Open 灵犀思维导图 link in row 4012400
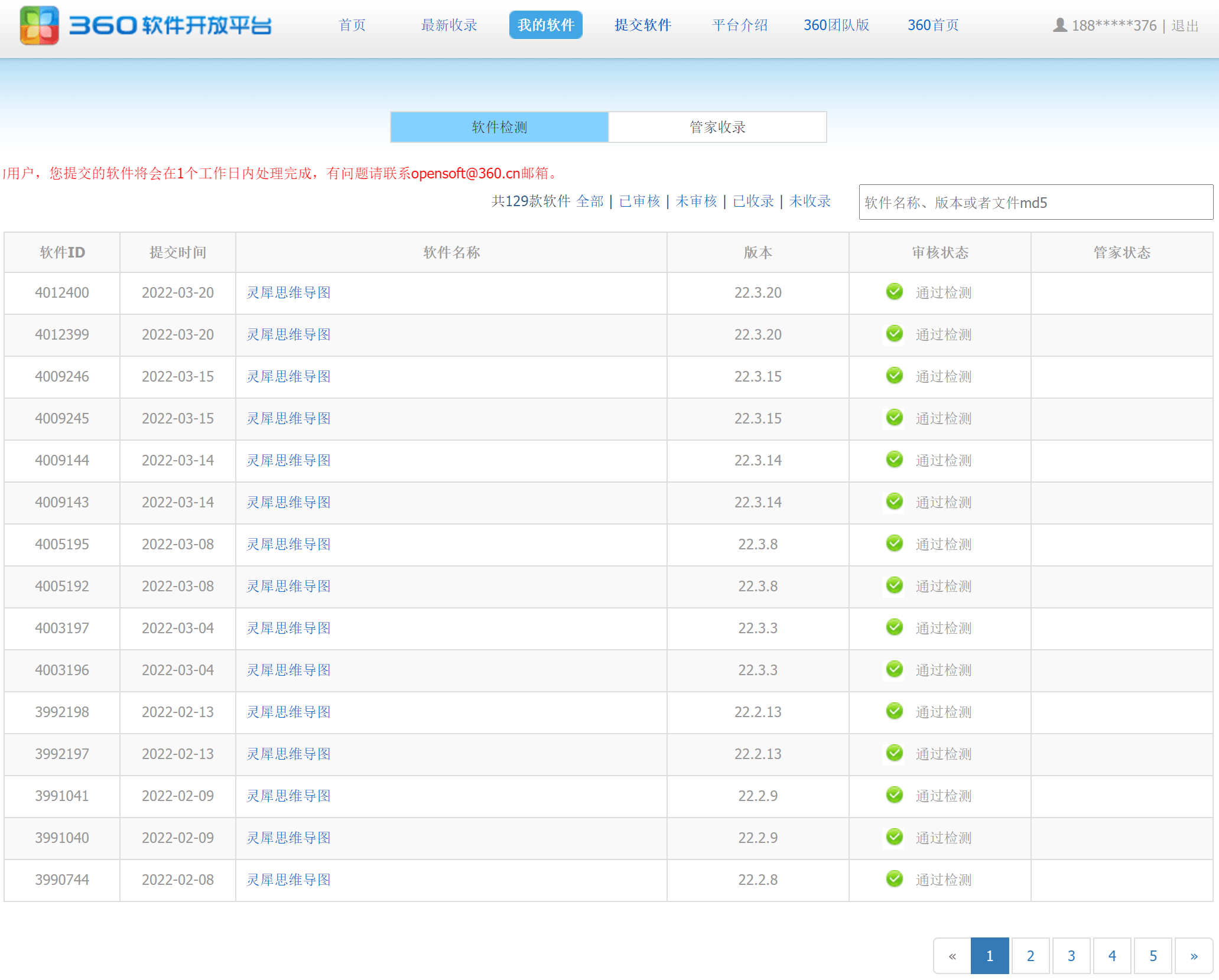 pos(288,292)
